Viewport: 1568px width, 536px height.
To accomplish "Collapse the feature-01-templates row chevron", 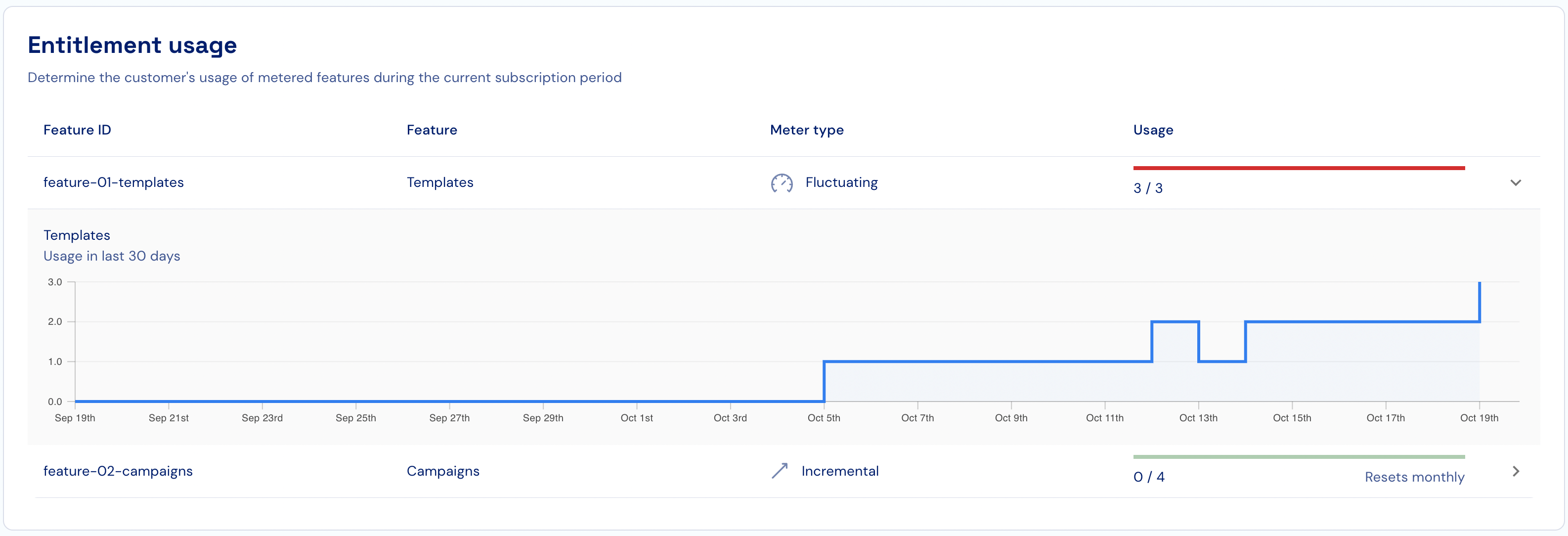I will pos(1516,183).
